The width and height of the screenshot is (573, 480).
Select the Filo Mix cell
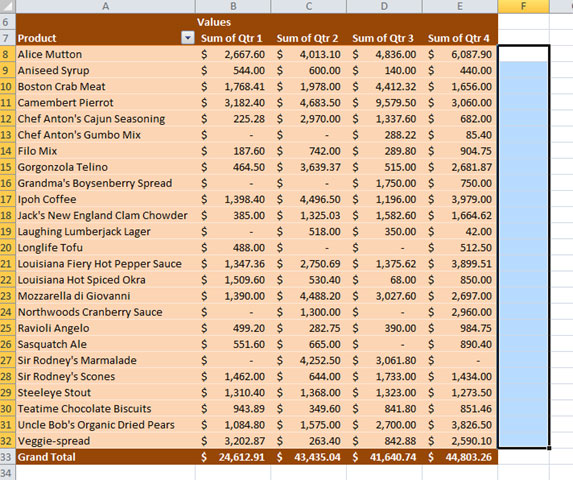(106, 151)
